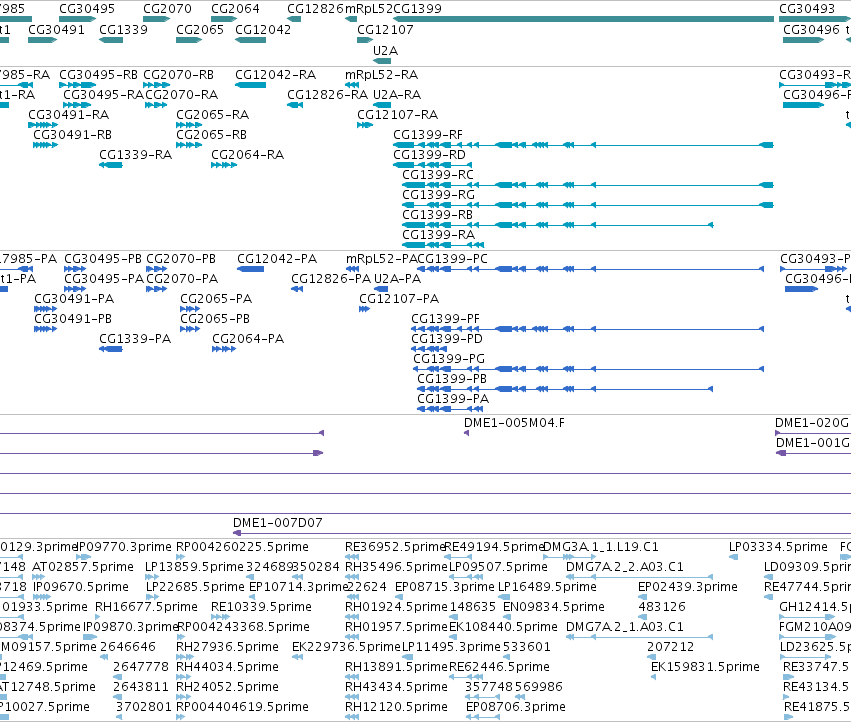This screenshot has width=851, height=722.
Task: Open protein label CG12042-PA
Action: pos(277,258)
